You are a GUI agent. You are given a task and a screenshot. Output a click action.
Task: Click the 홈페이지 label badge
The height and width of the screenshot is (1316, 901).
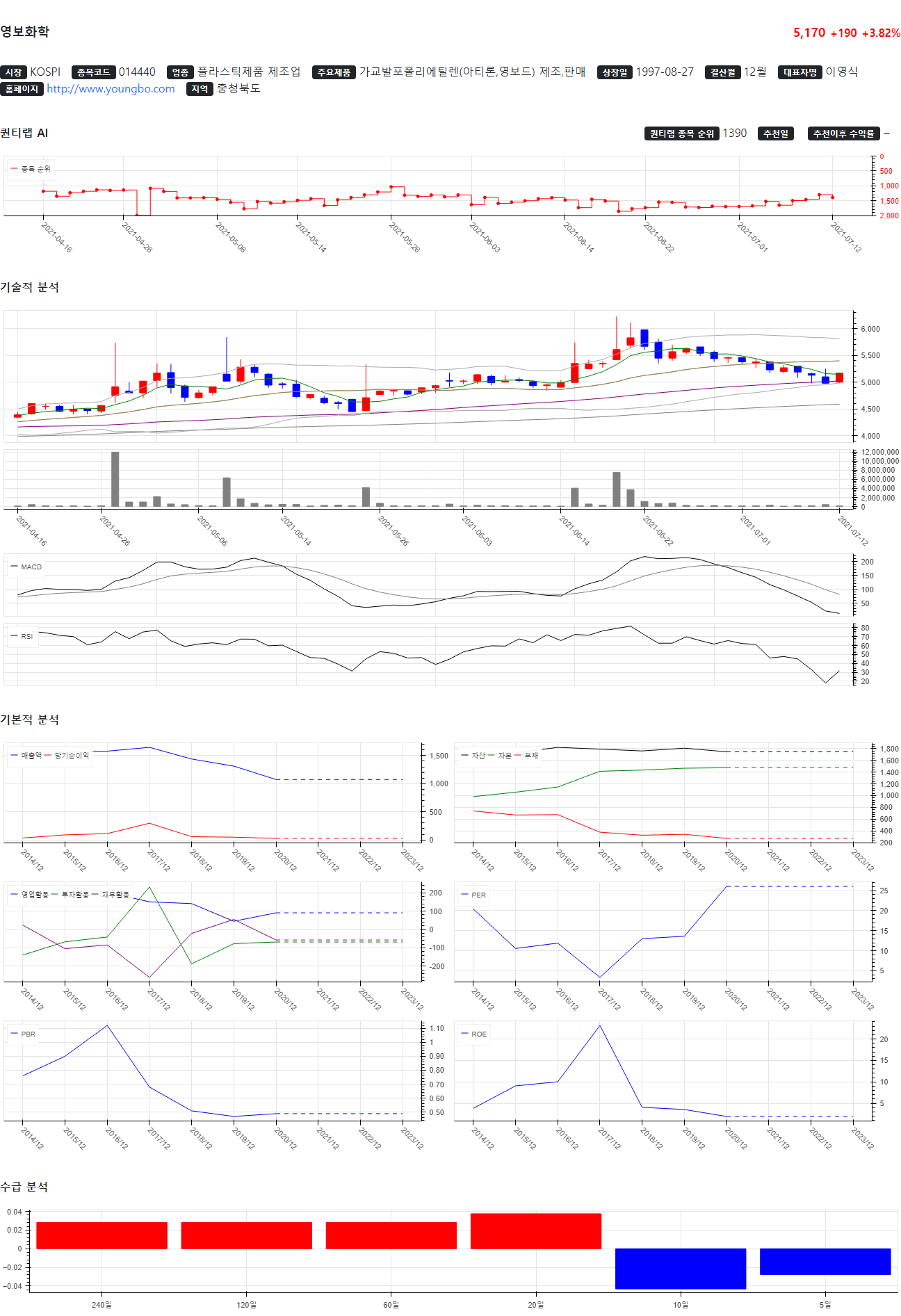tap(22, 89)
